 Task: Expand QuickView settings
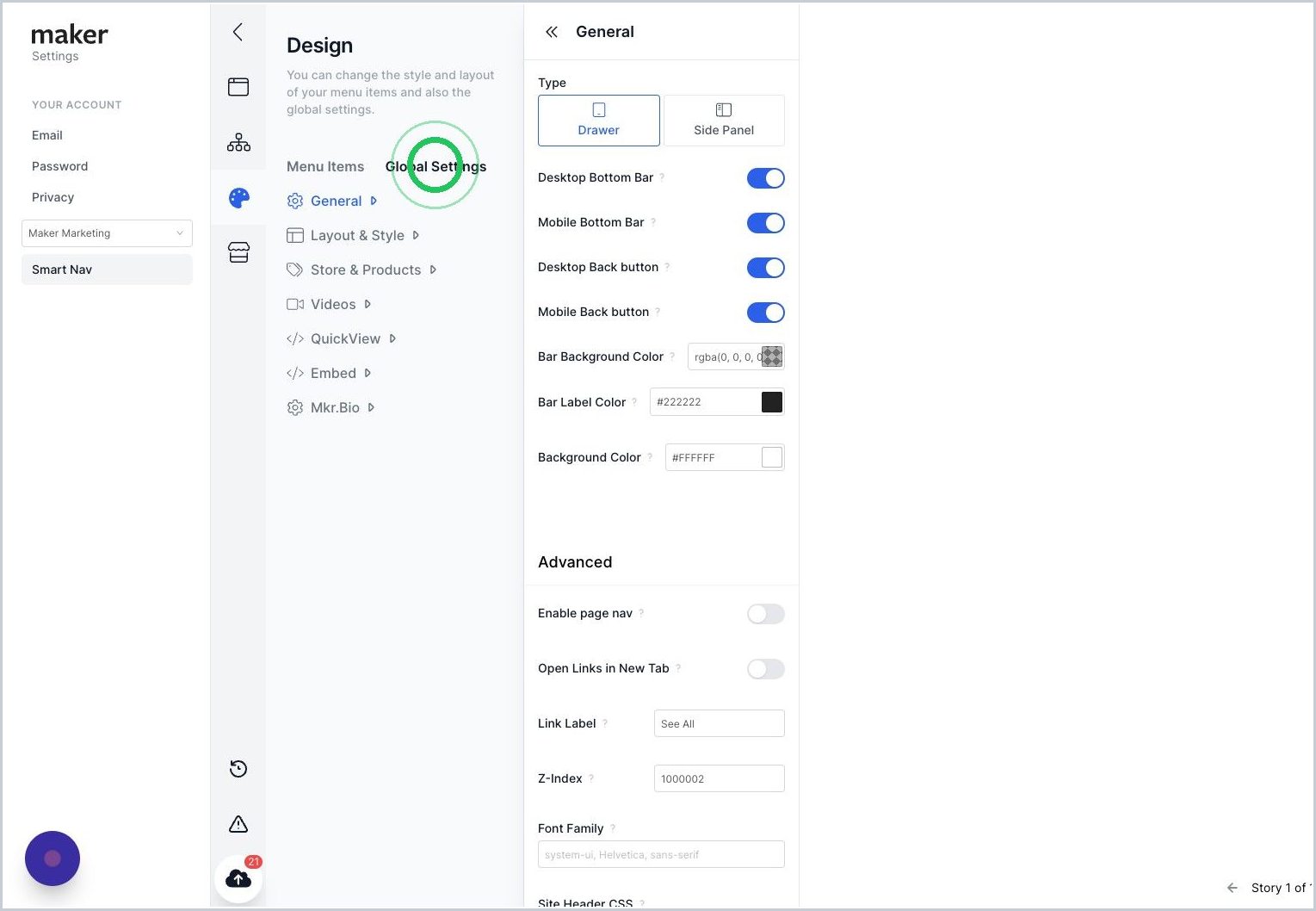341,338
